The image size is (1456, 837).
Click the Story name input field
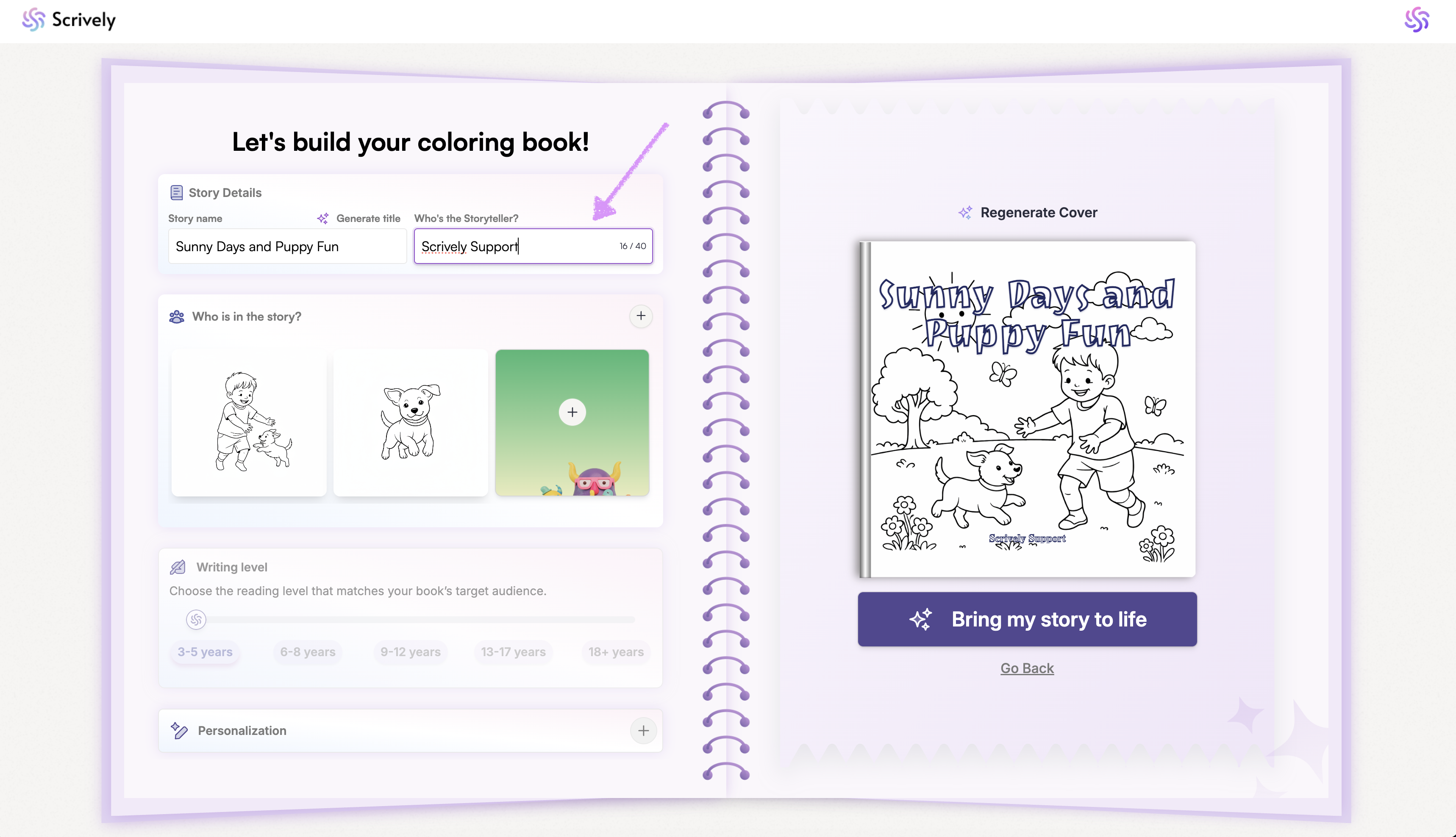tap(288, 246)
